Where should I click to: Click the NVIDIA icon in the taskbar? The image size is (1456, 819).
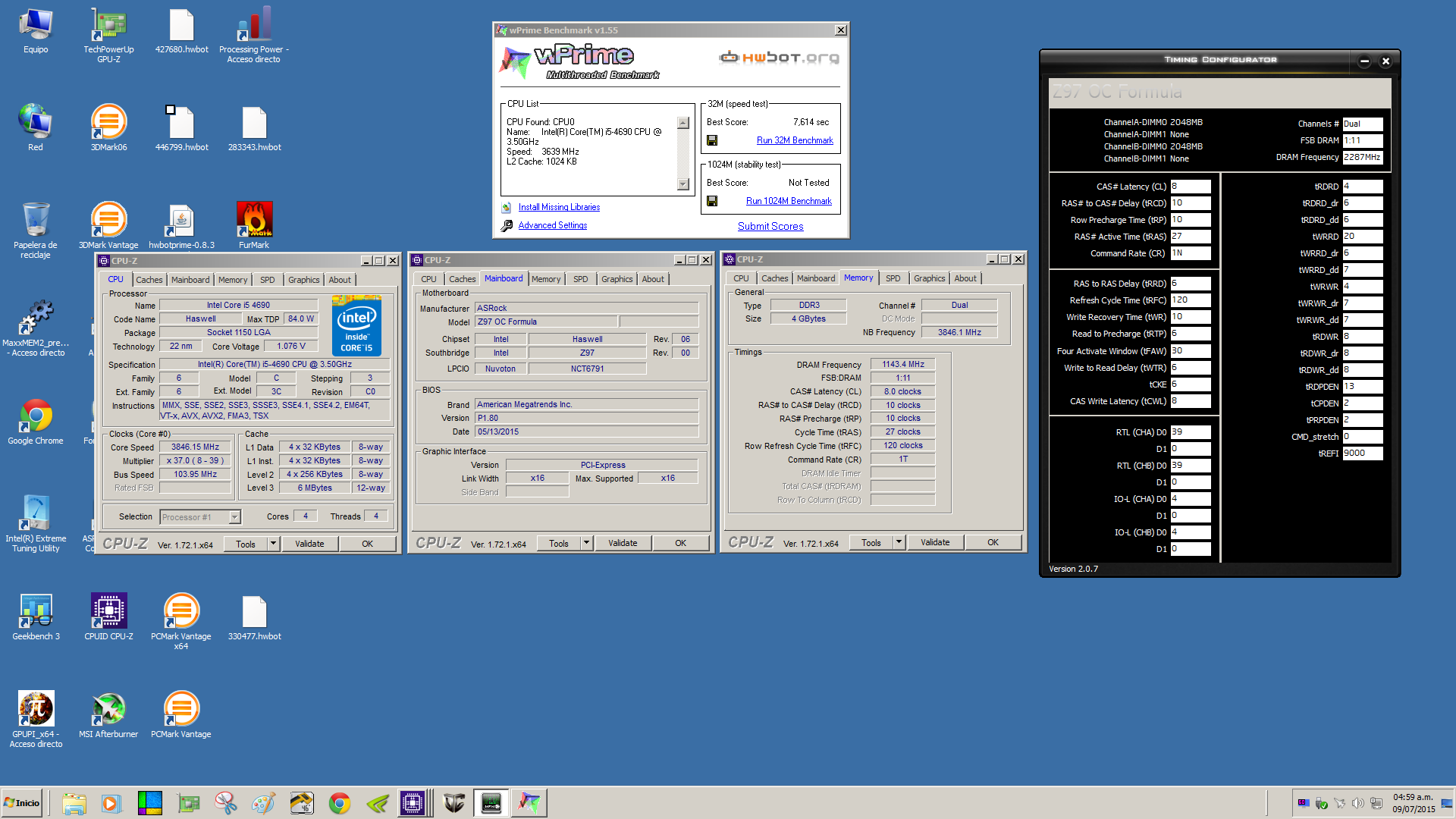[x=377, y=802]
